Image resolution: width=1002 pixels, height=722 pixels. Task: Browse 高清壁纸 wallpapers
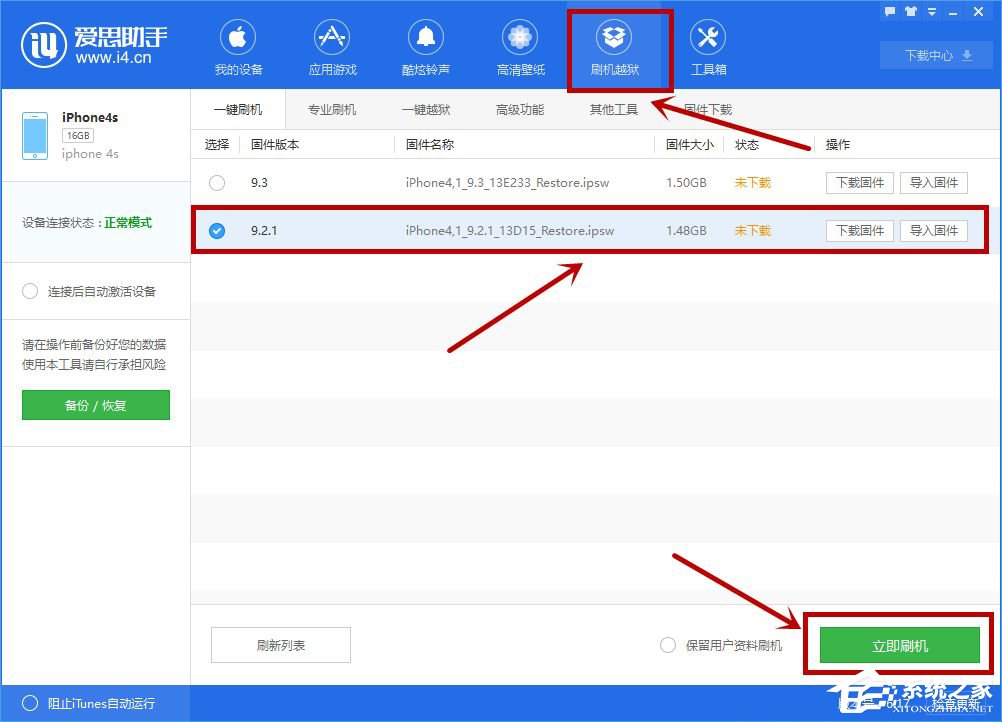[x=519, y=44]
